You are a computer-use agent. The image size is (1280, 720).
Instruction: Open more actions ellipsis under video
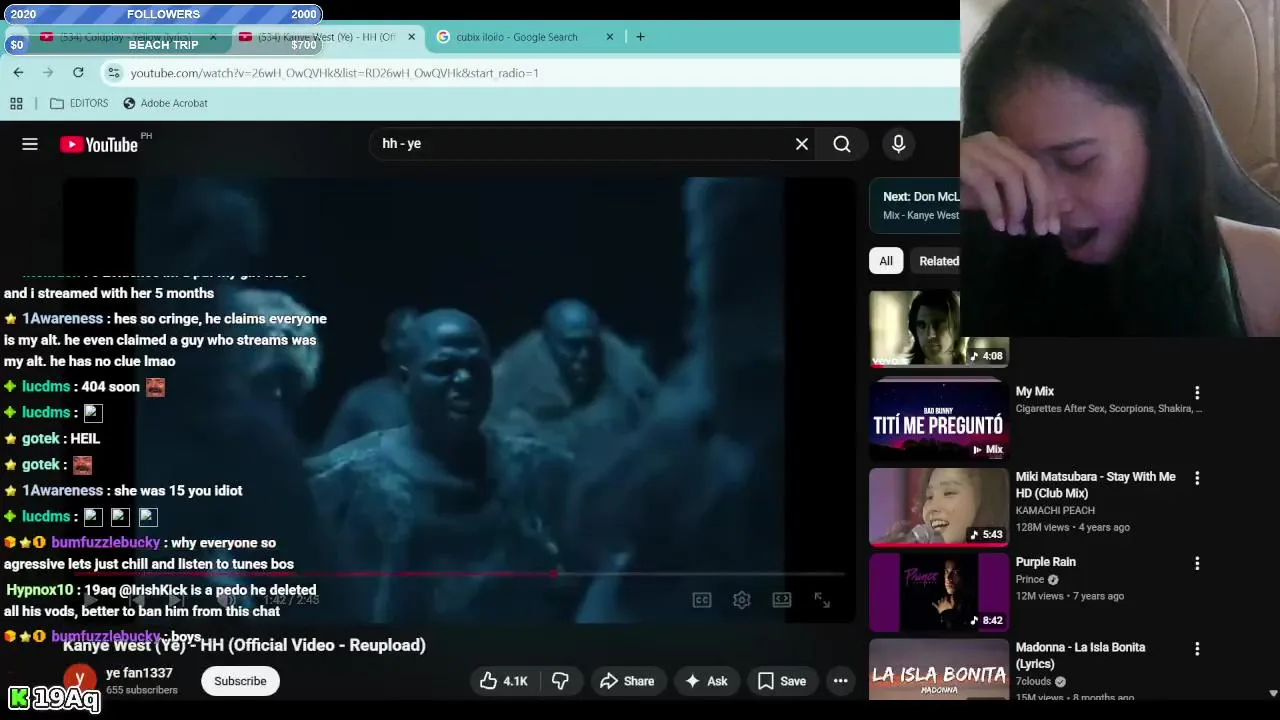coord(841,681)
